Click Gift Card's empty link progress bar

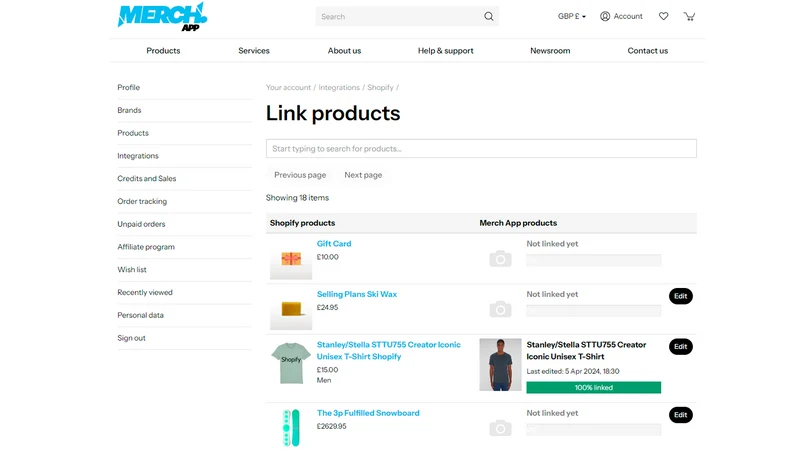(x=593, y=260)
